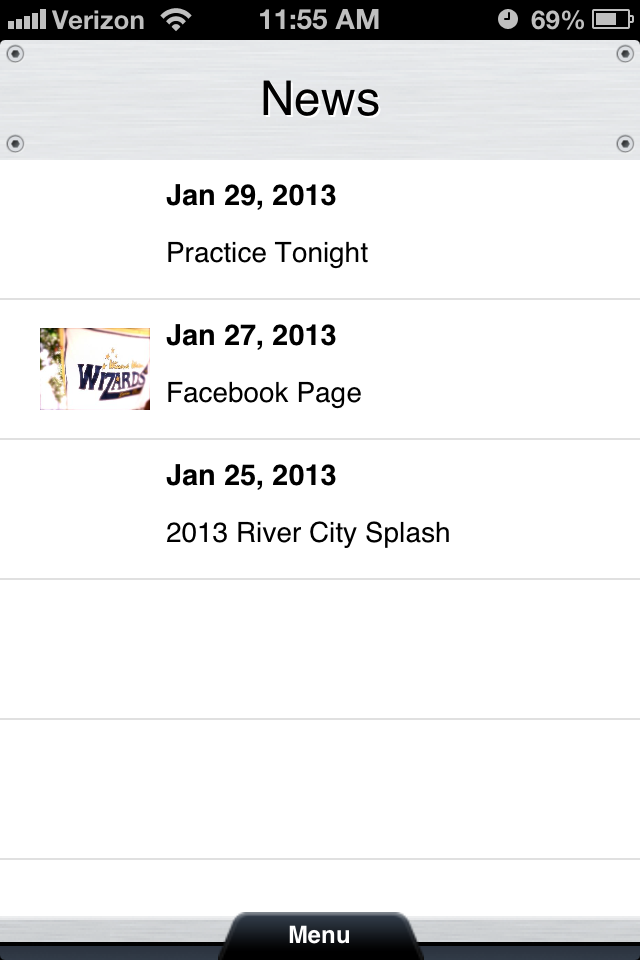The height and width of the screenshot is (960, 640).
Task: Open the 2013 River City Splash article
Action: pos(308,533)
